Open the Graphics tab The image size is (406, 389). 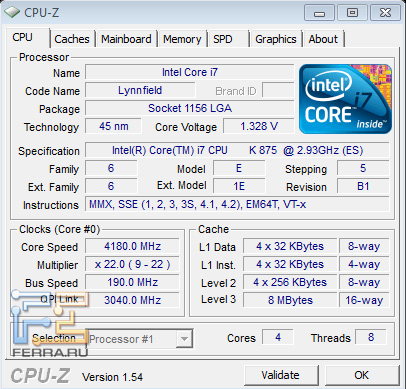pyautogui.click(x=276, y=39)
